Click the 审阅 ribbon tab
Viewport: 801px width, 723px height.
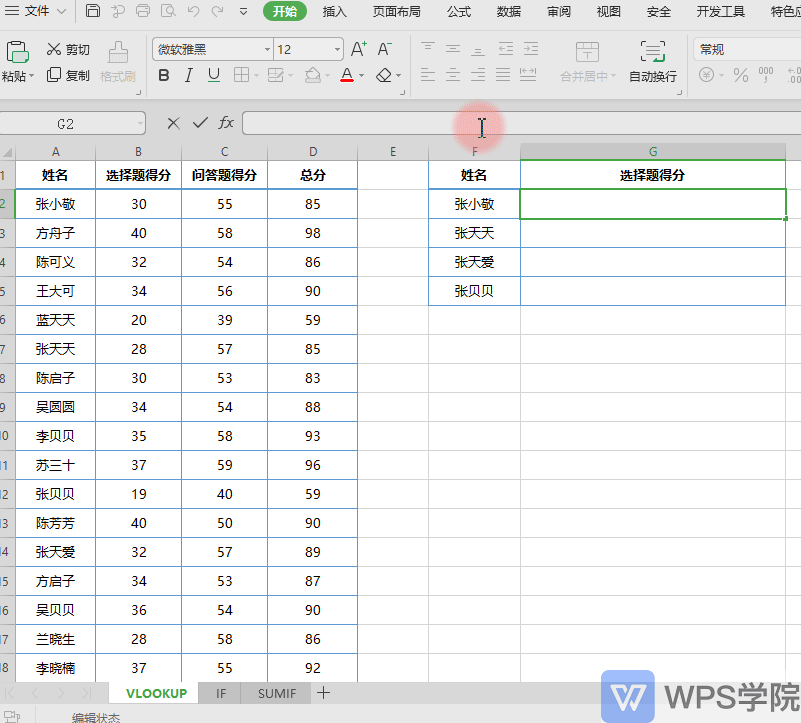559,11
